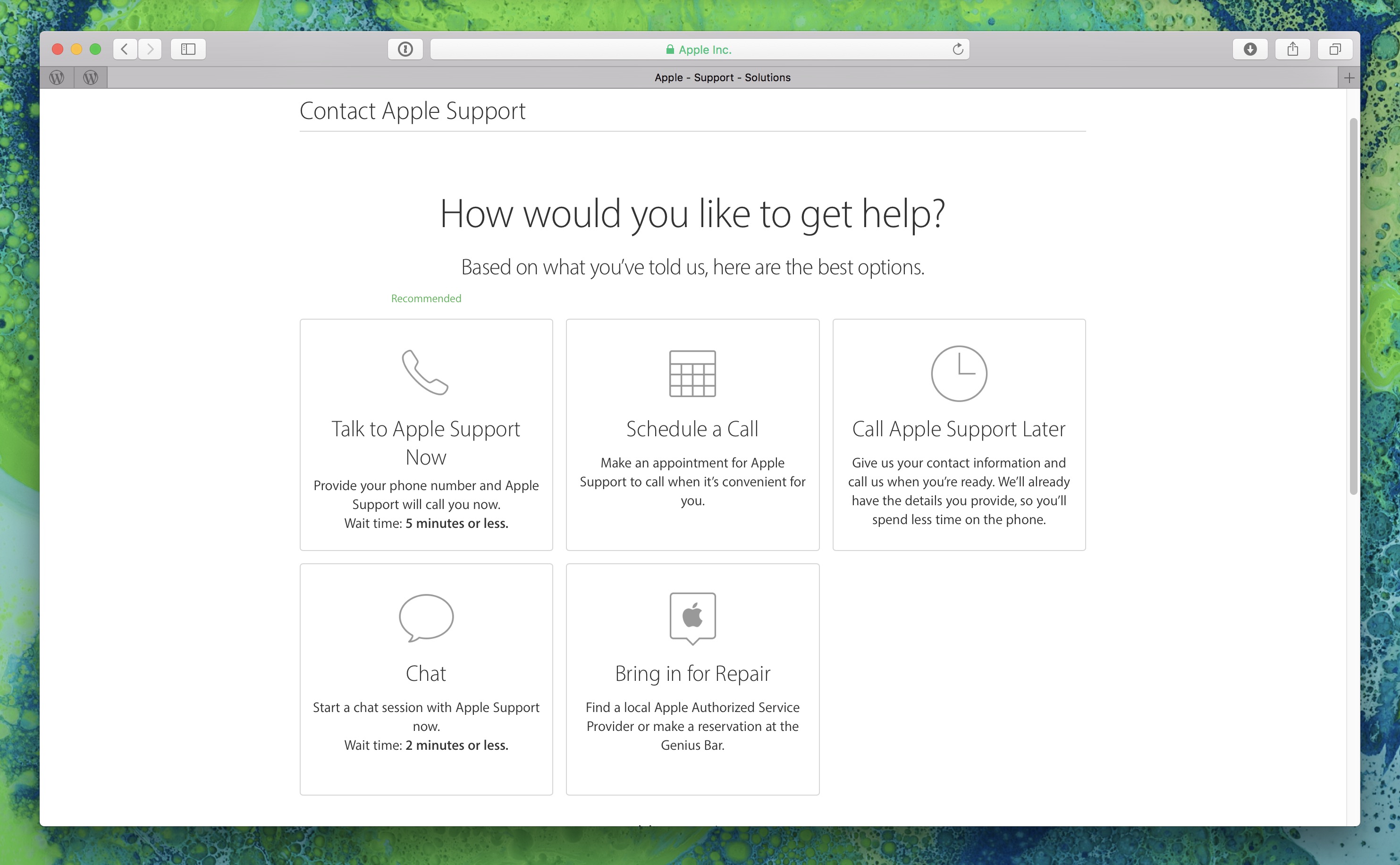The width and height of the screenshot is (1400, 865).
Task: Select the Schedule a Call heading
Action: point(692,429)
